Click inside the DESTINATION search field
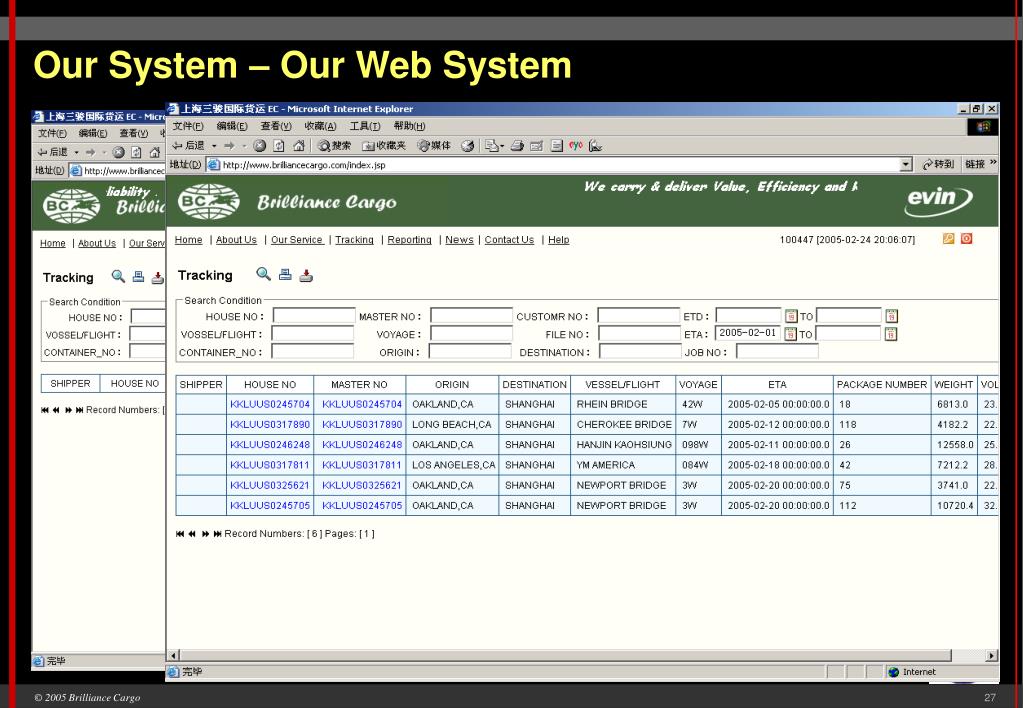Image resolution: width=1023 pixels, height=708 pixels. pyautogui.click(x=639, y=351)
